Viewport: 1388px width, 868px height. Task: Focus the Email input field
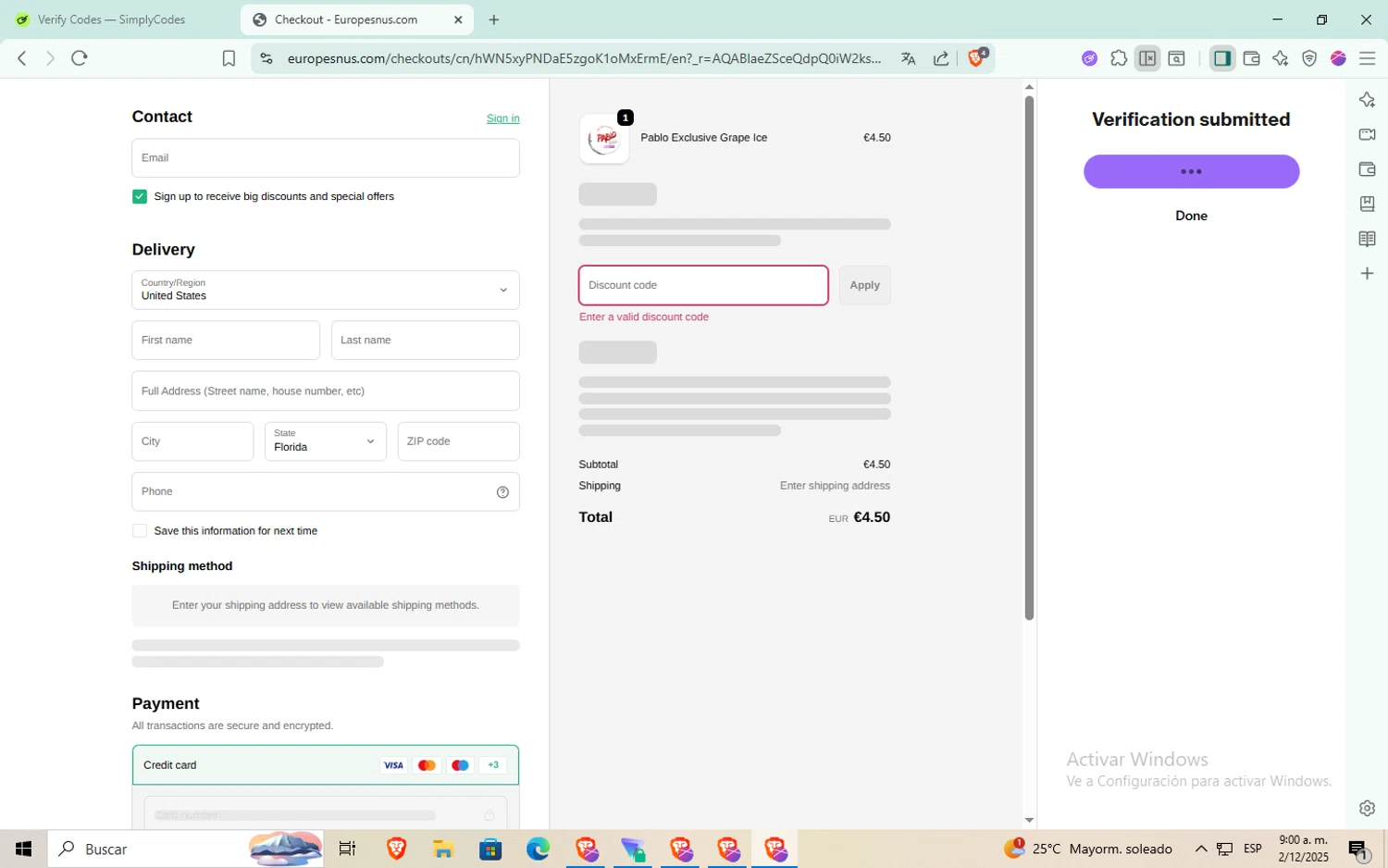point(326,158)
